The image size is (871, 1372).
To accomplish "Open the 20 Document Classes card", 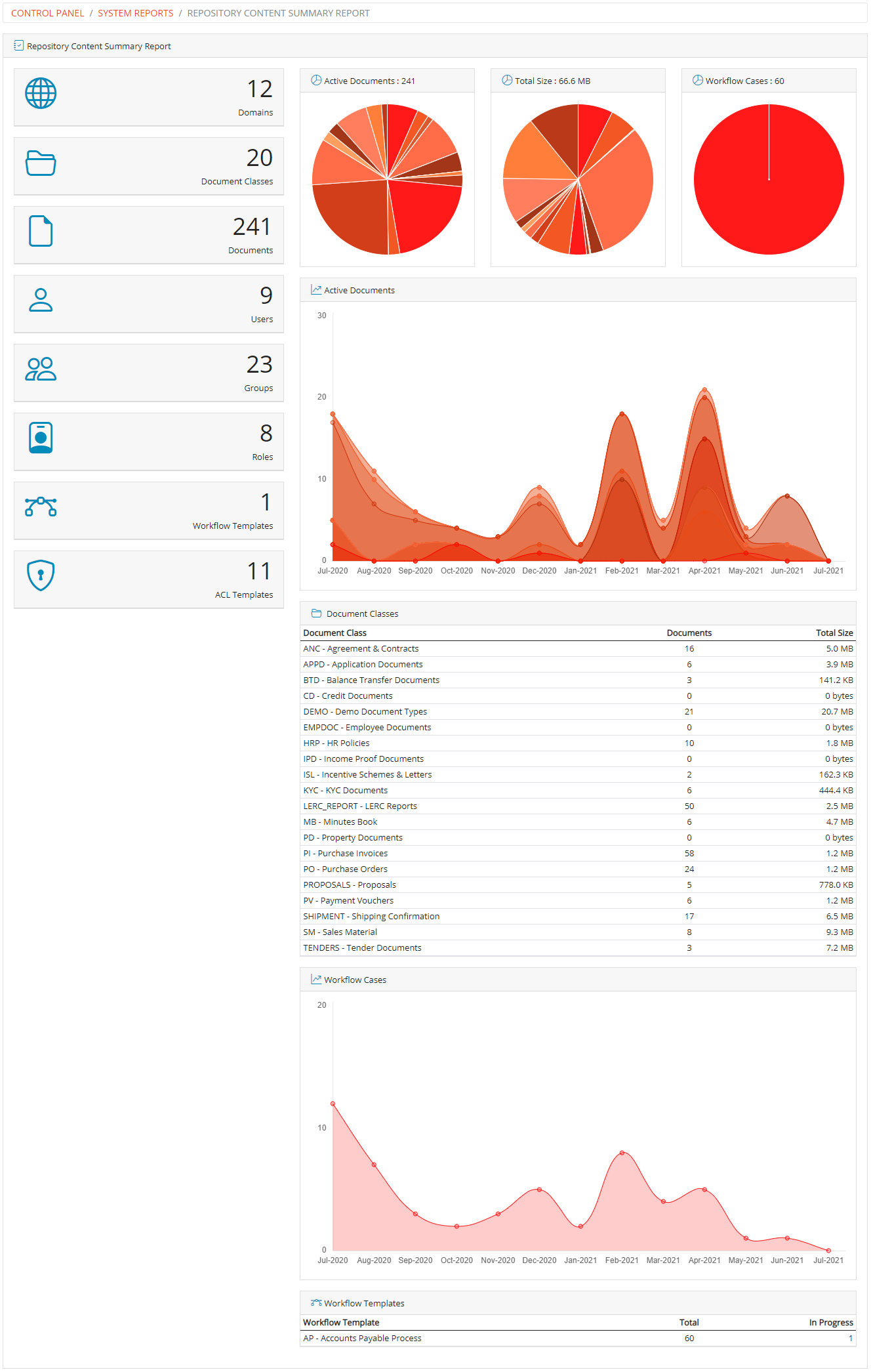I will pyautogui.click(x=149, y=166).
